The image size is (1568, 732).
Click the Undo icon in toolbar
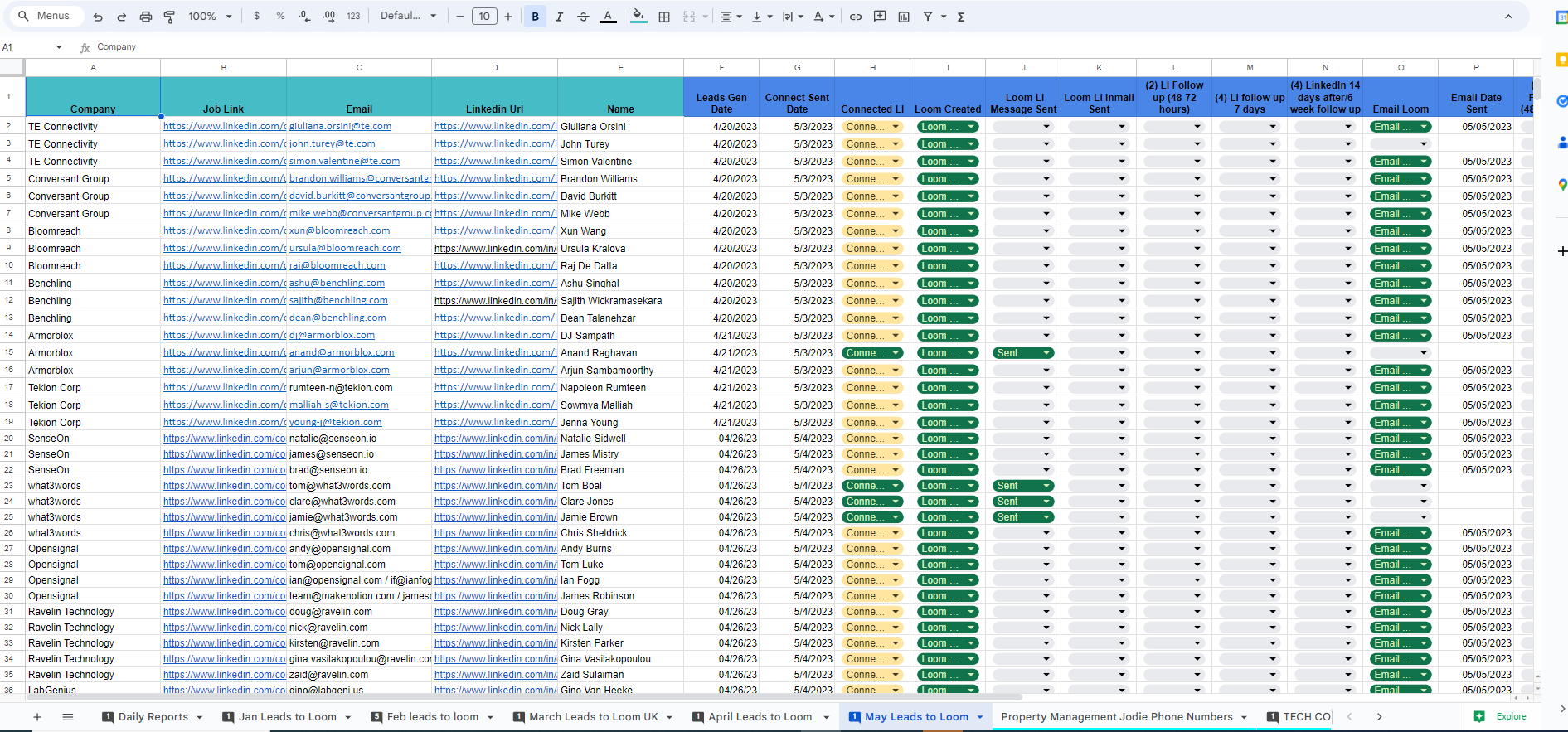click(98, 17)
